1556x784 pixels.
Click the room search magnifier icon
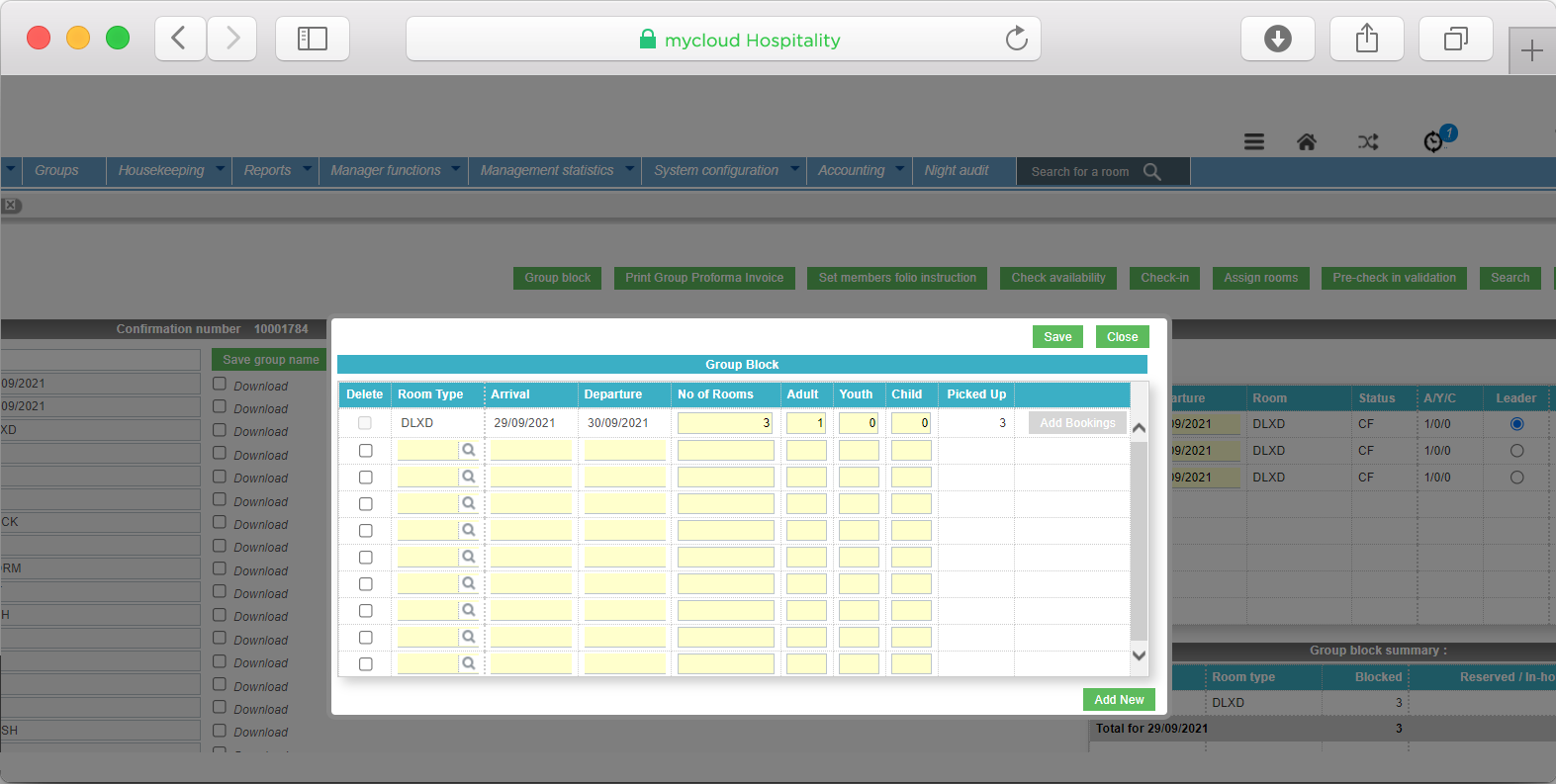click(1152, 171)
